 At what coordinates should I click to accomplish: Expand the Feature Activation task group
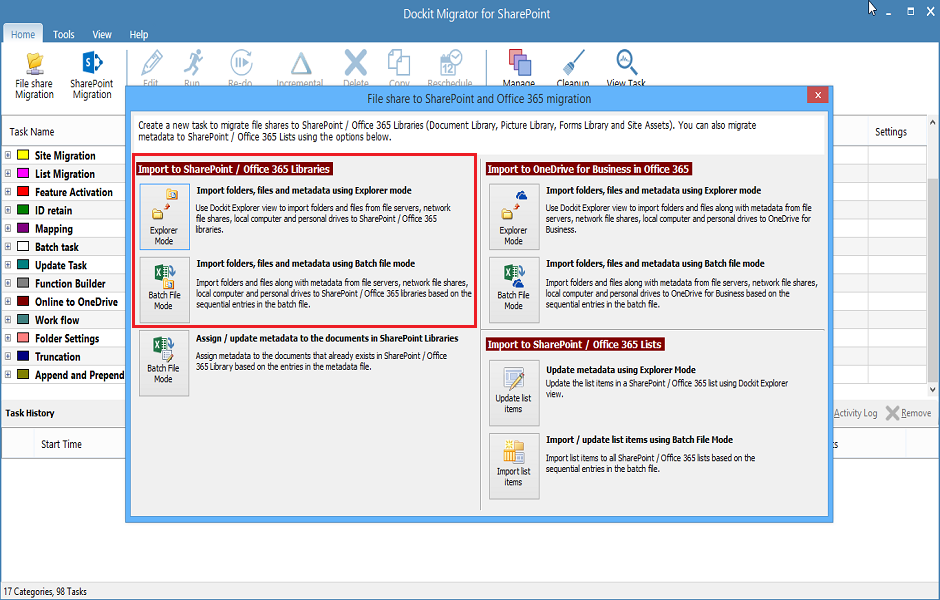8,192
